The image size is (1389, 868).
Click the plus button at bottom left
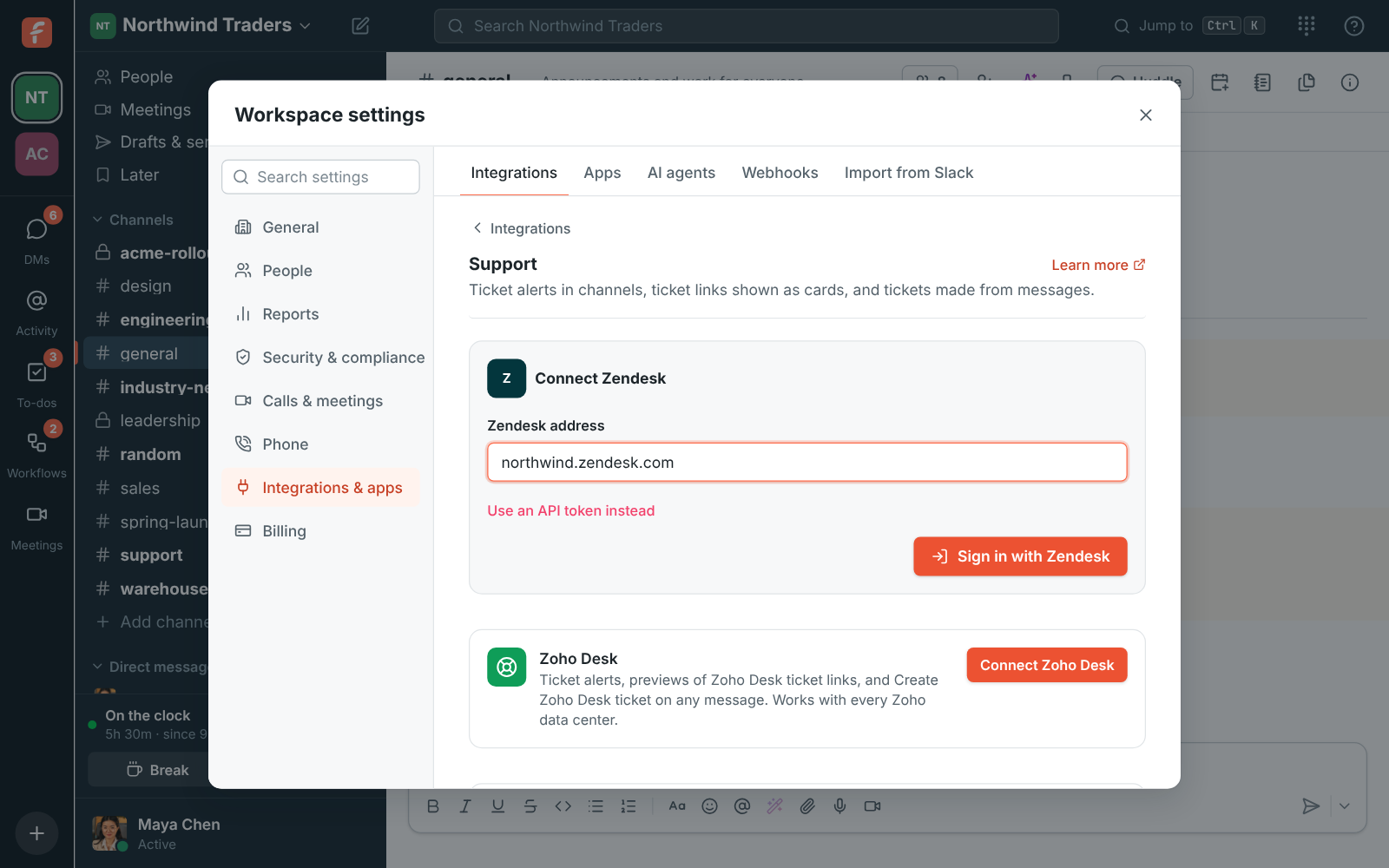(36, 833)
